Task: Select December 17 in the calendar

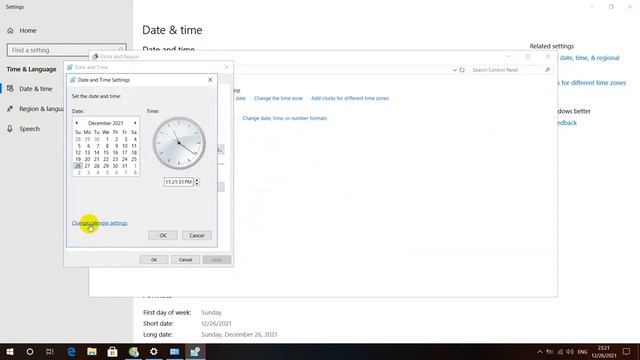Action: click(x=124, y=152)
